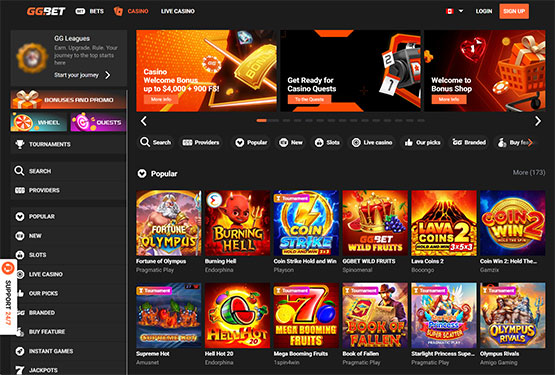Click the Providers filter chip
This screenshot has height=375, width=555.
[x=201, y=142]
